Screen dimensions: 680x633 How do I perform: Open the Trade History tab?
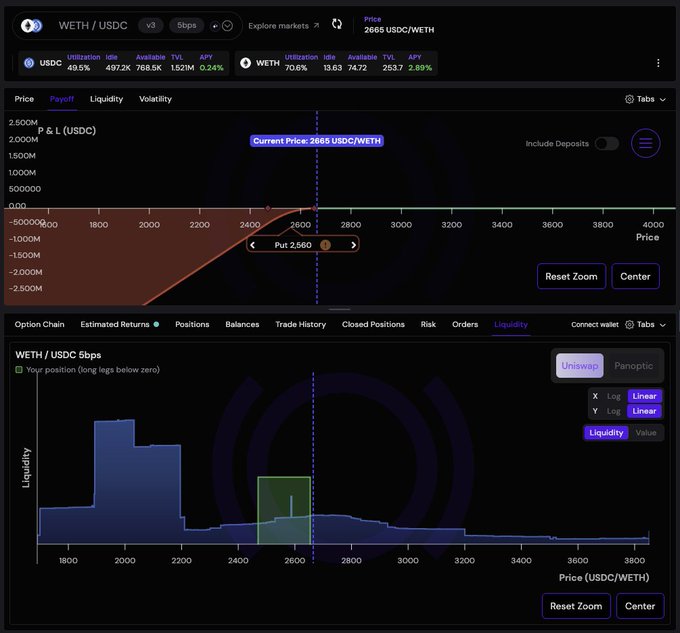[301, 324]
